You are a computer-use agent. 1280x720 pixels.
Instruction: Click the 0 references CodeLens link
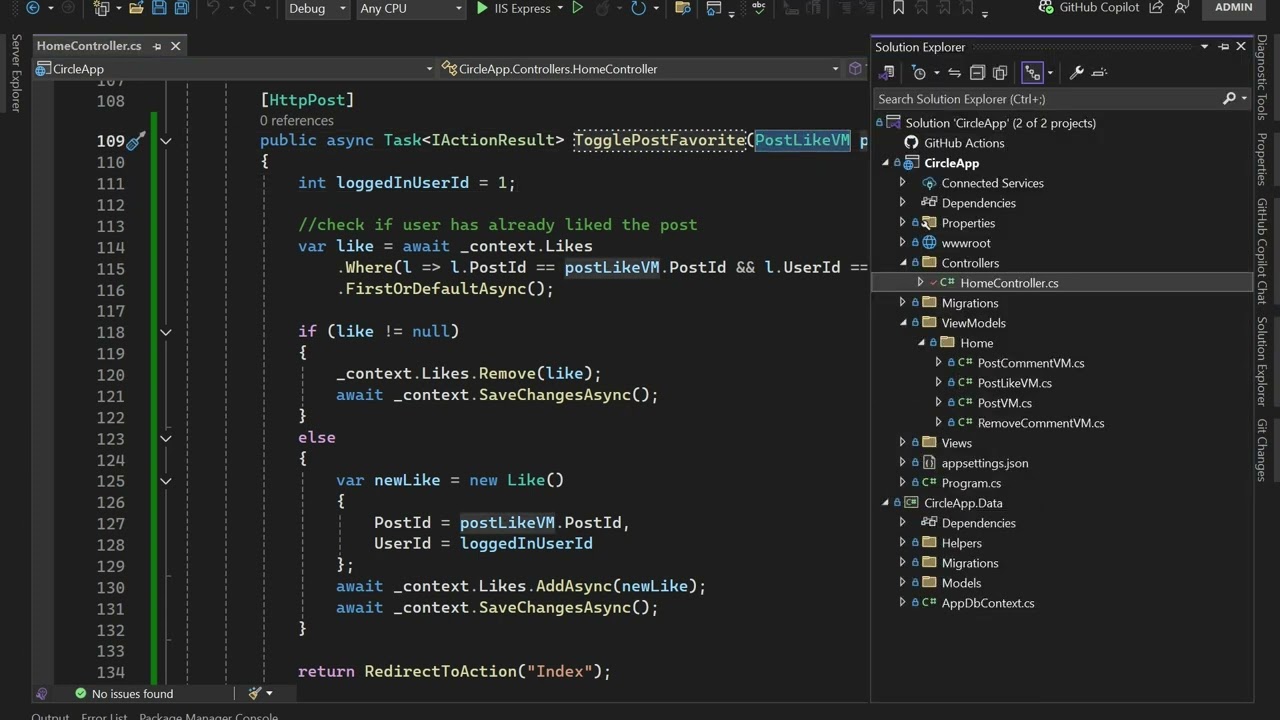point(297,121)
